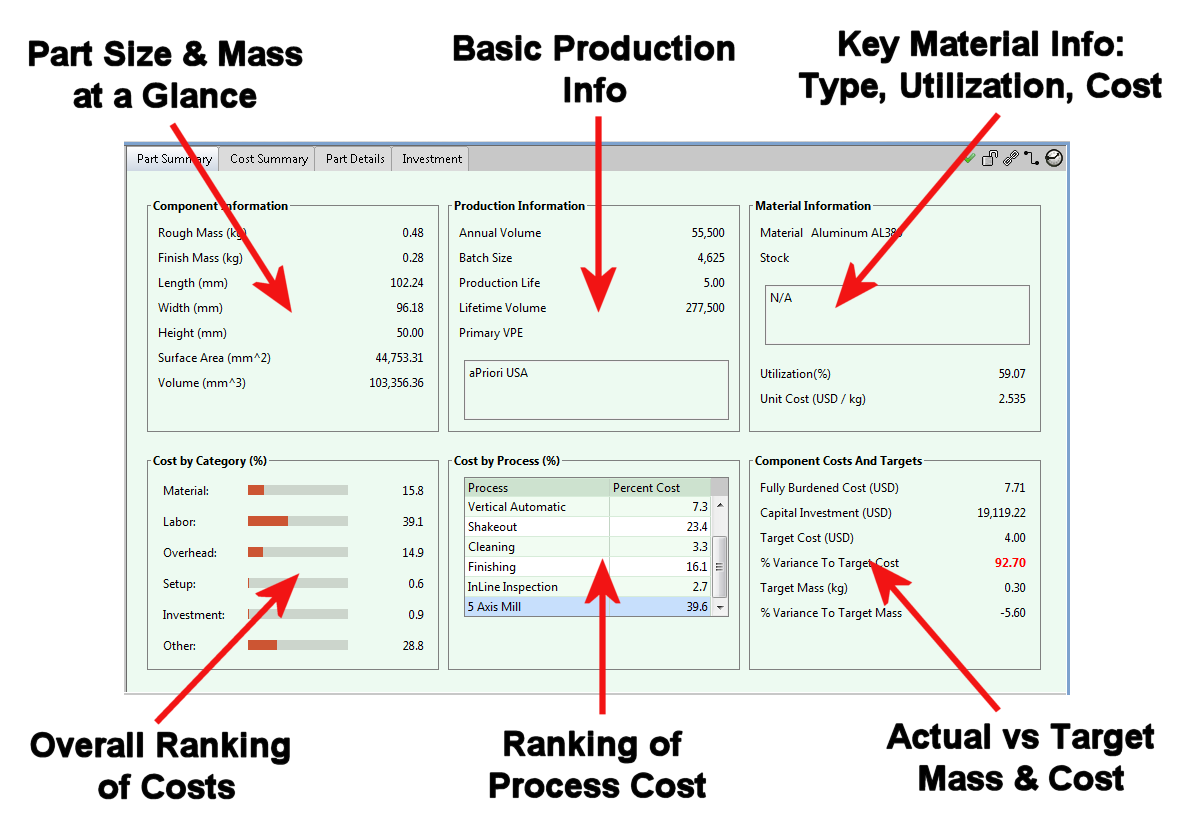
Task: Select the Shakeout process row
Action: (x=587, y=527)
